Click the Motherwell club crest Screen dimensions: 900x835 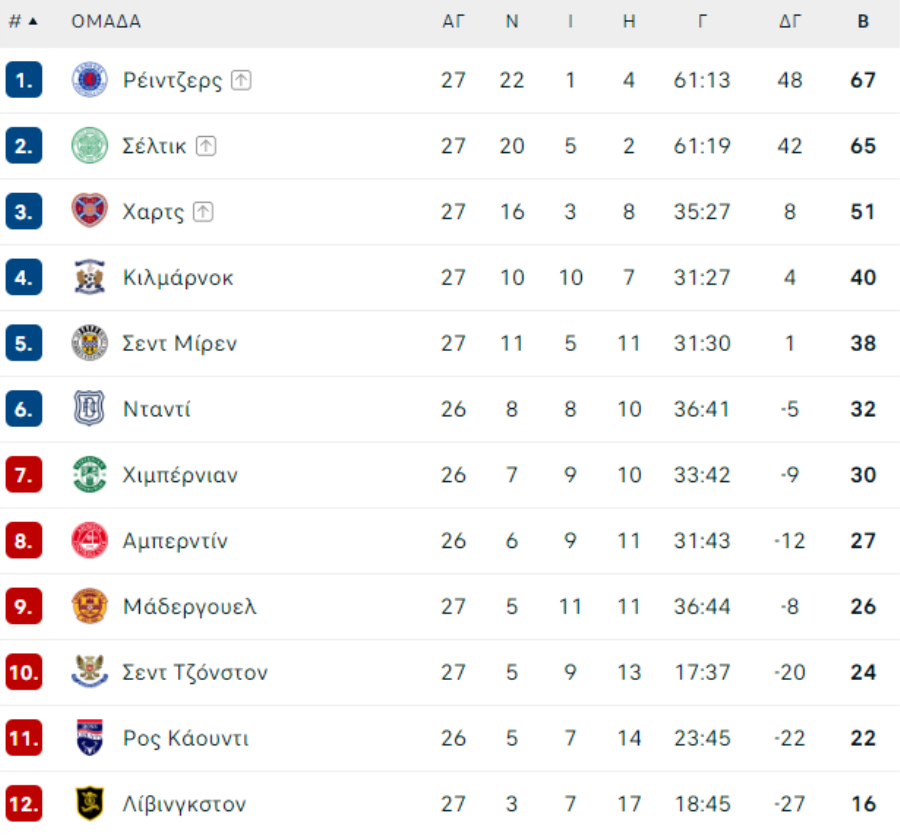tap(90, 606)
